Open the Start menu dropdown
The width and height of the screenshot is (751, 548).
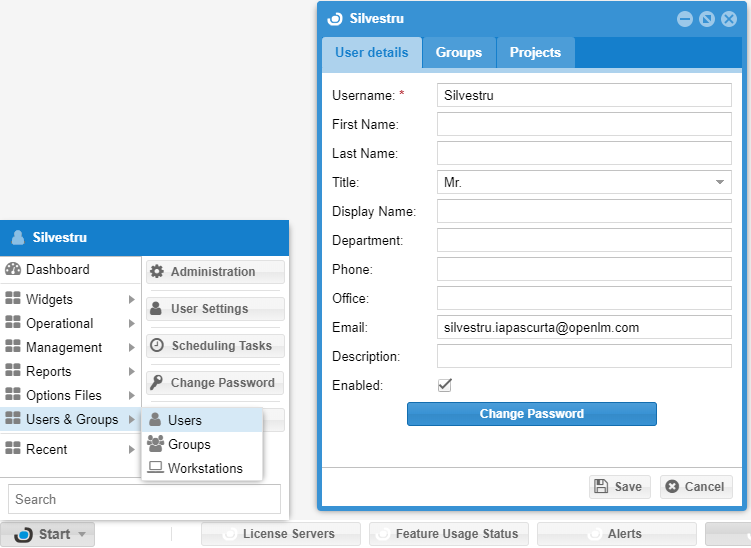point(48,534)
